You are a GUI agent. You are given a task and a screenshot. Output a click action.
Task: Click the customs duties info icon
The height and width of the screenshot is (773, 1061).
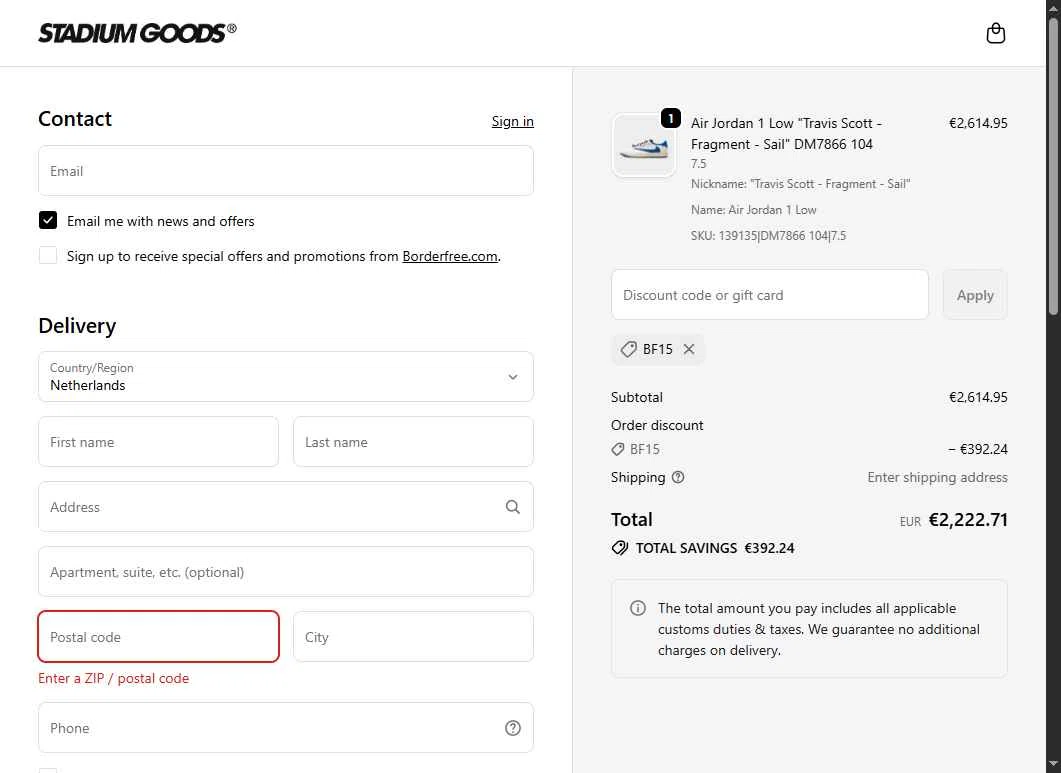pos(638,608)
